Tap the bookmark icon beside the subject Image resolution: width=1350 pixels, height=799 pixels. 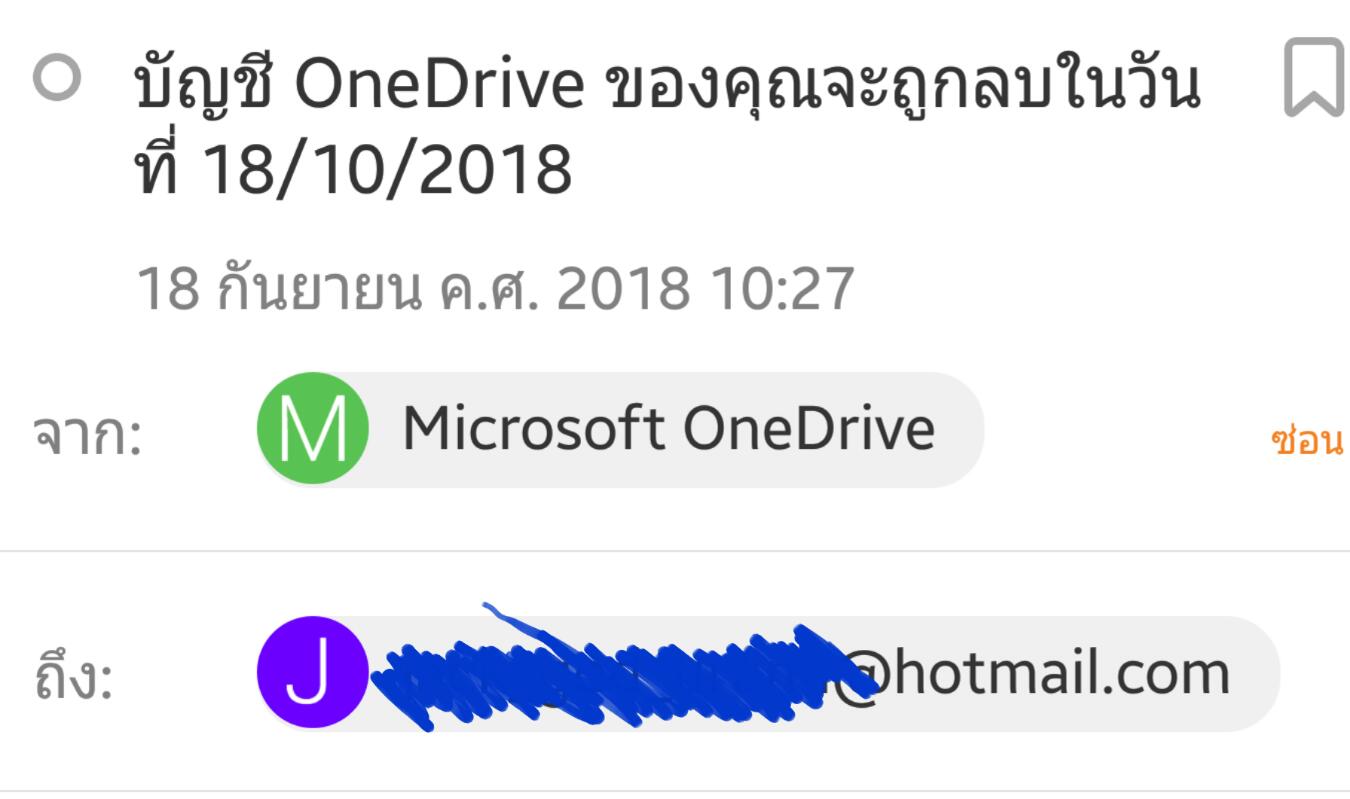point(1313,76)
